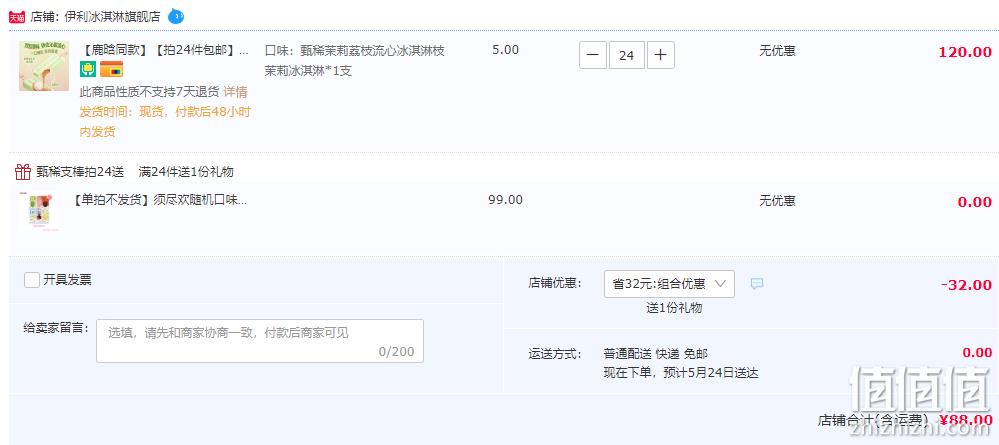Open product title 【鹿晗同款】【拍24件包邮】
999x445 pixels.
[164, 51]
